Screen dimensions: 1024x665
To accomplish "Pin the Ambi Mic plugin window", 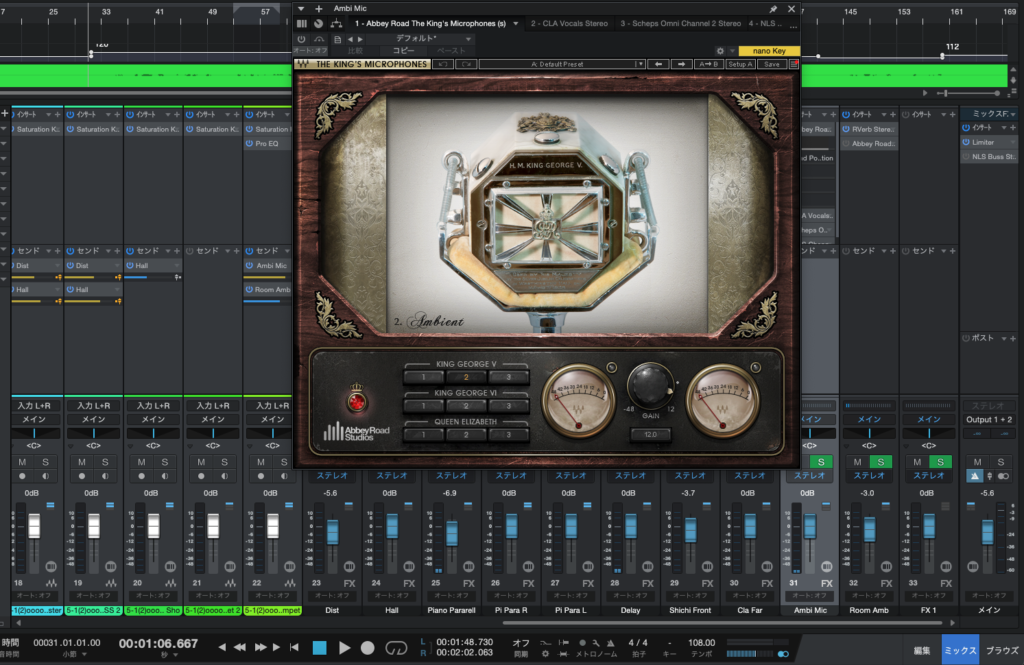I will point(773,9).
